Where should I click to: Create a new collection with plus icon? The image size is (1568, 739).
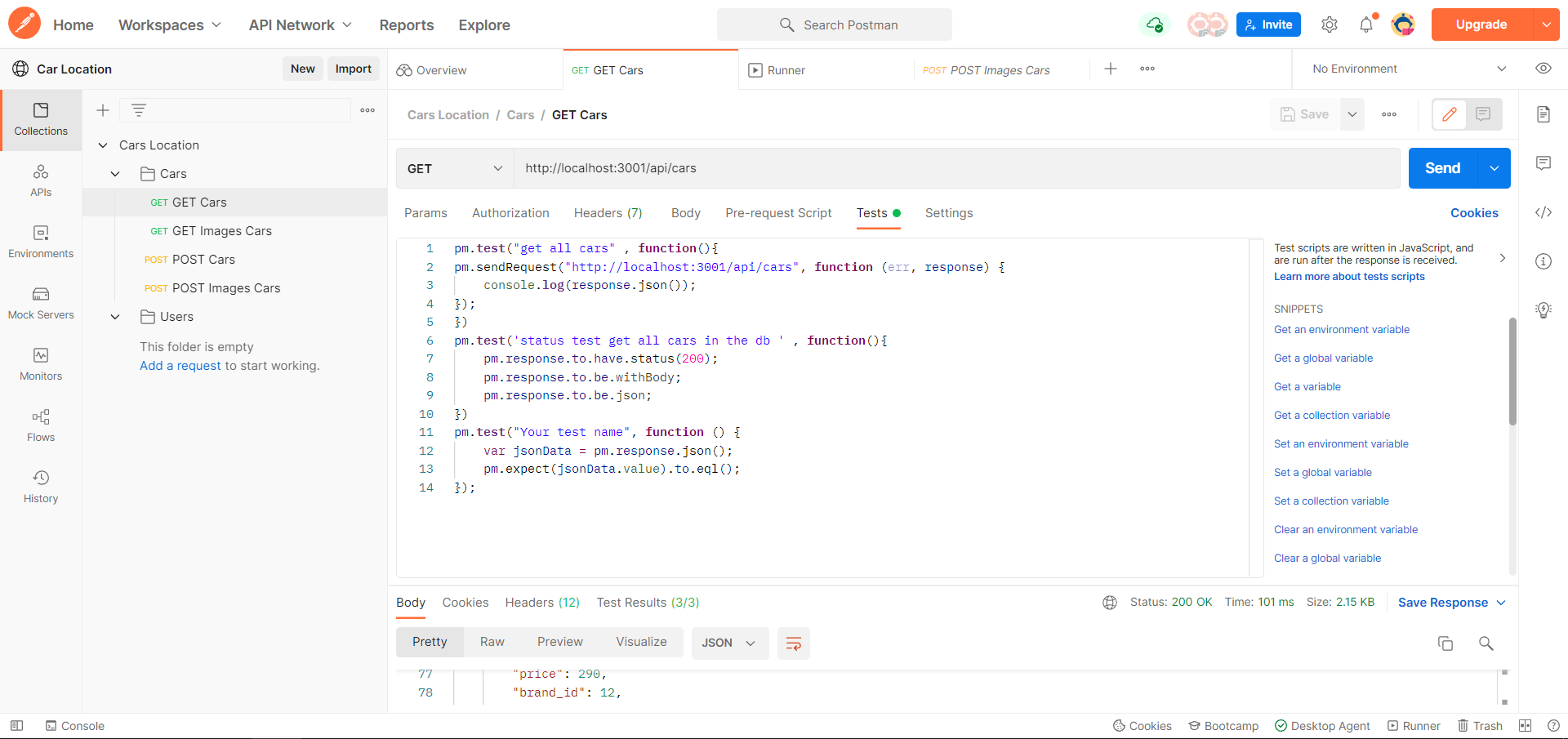(103, 110)
